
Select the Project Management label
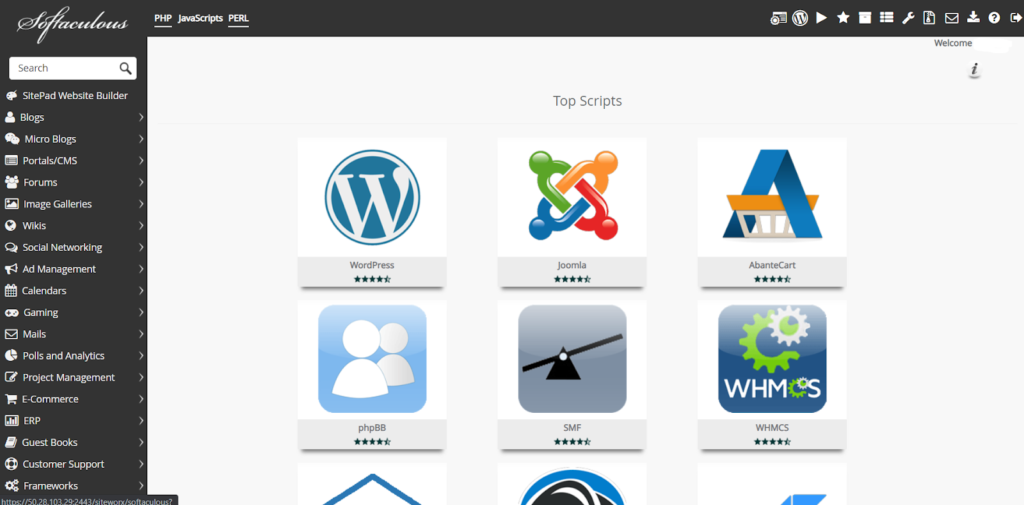[x=69, y=378]
